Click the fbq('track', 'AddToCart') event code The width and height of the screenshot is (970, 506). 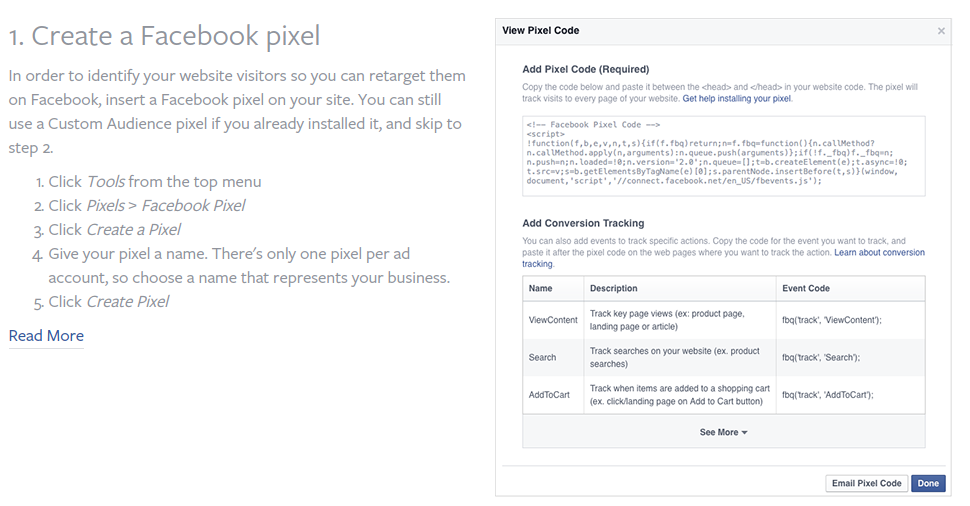click(x=827, y=395)
